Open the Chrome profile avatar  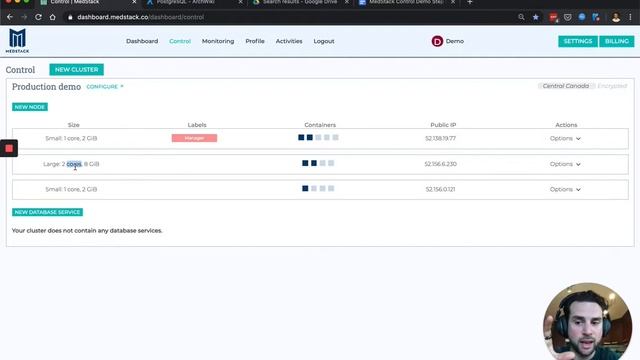point(616,17)
